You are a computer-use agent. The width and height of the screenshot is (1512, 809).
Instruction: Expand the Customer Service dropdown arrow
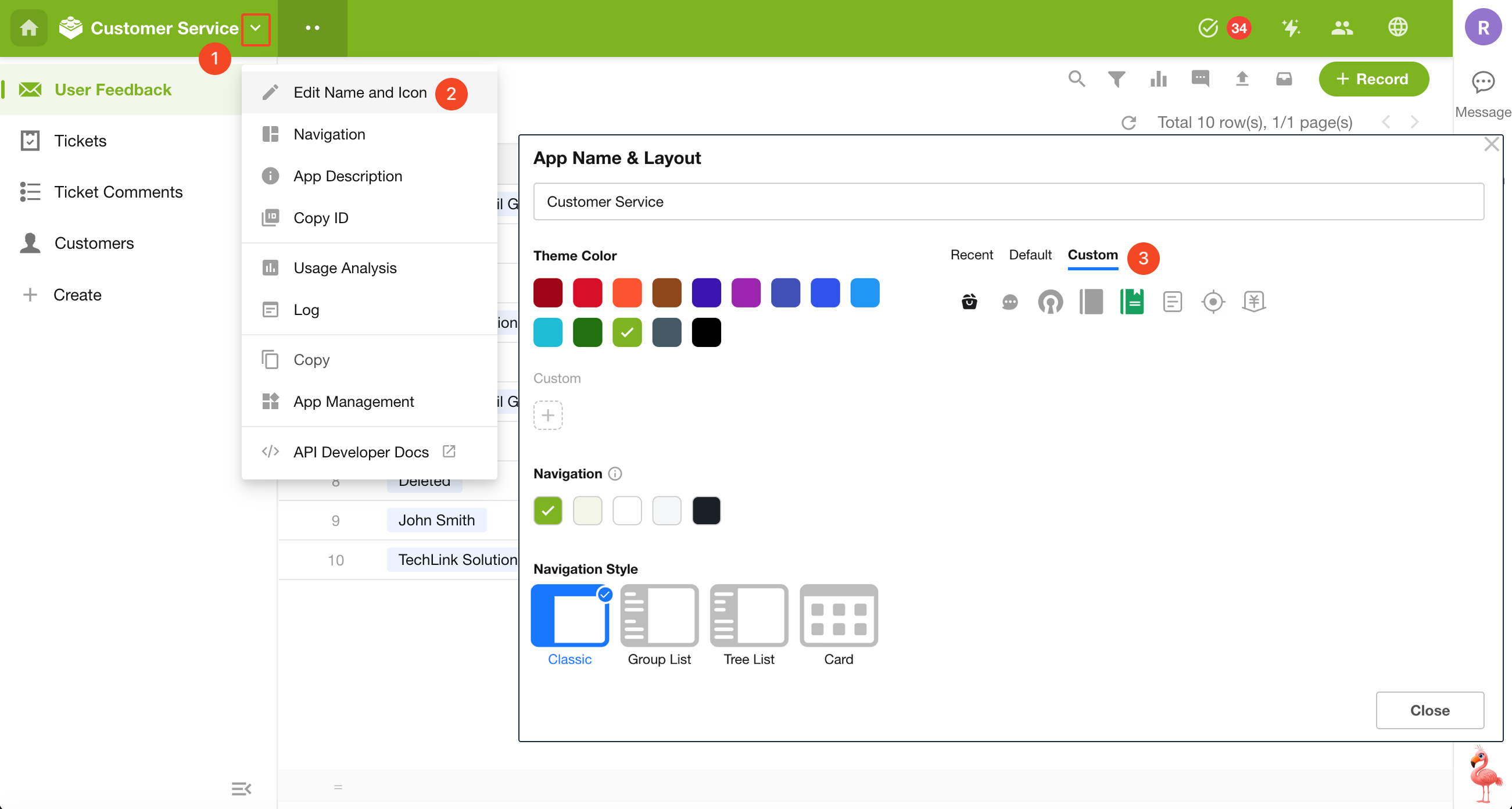[x=255, y=28]
